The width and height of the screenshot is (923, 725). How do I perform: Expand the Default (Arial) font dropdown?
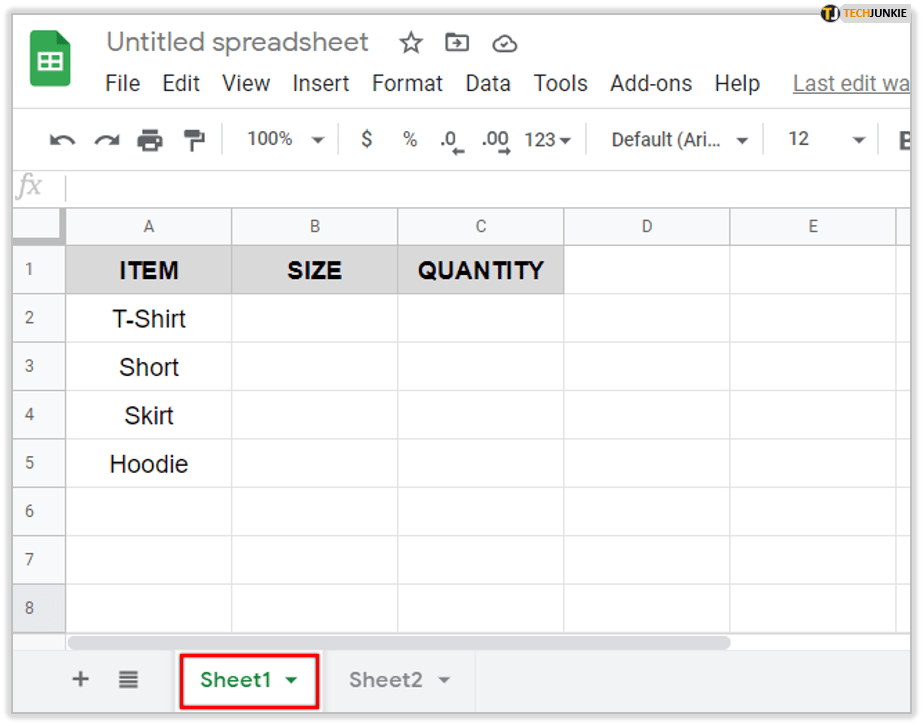coord(680,140)
